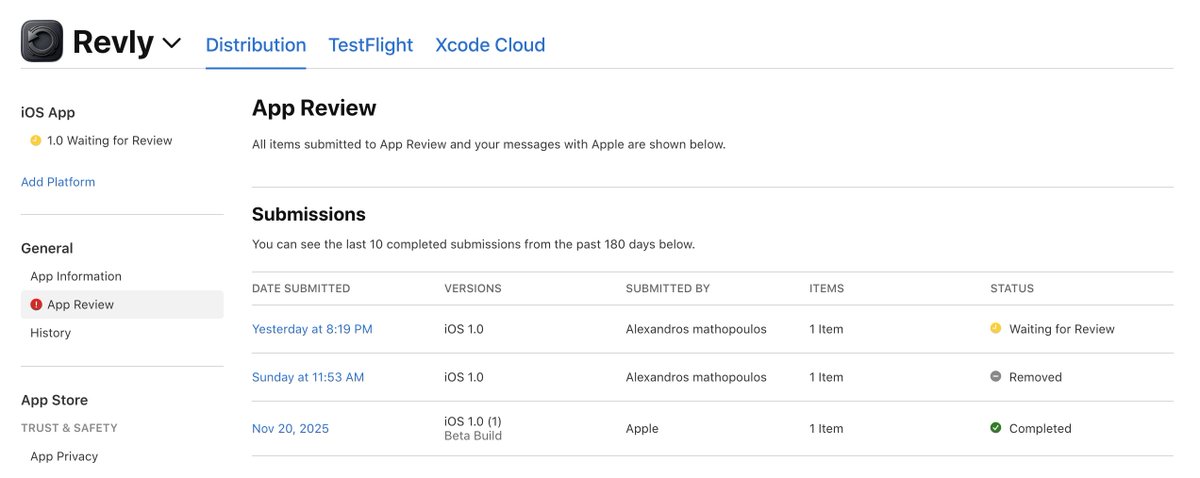Click the "Completed" status text
This screenshot has height=478, width=1200.
(x=1040, y=428)
